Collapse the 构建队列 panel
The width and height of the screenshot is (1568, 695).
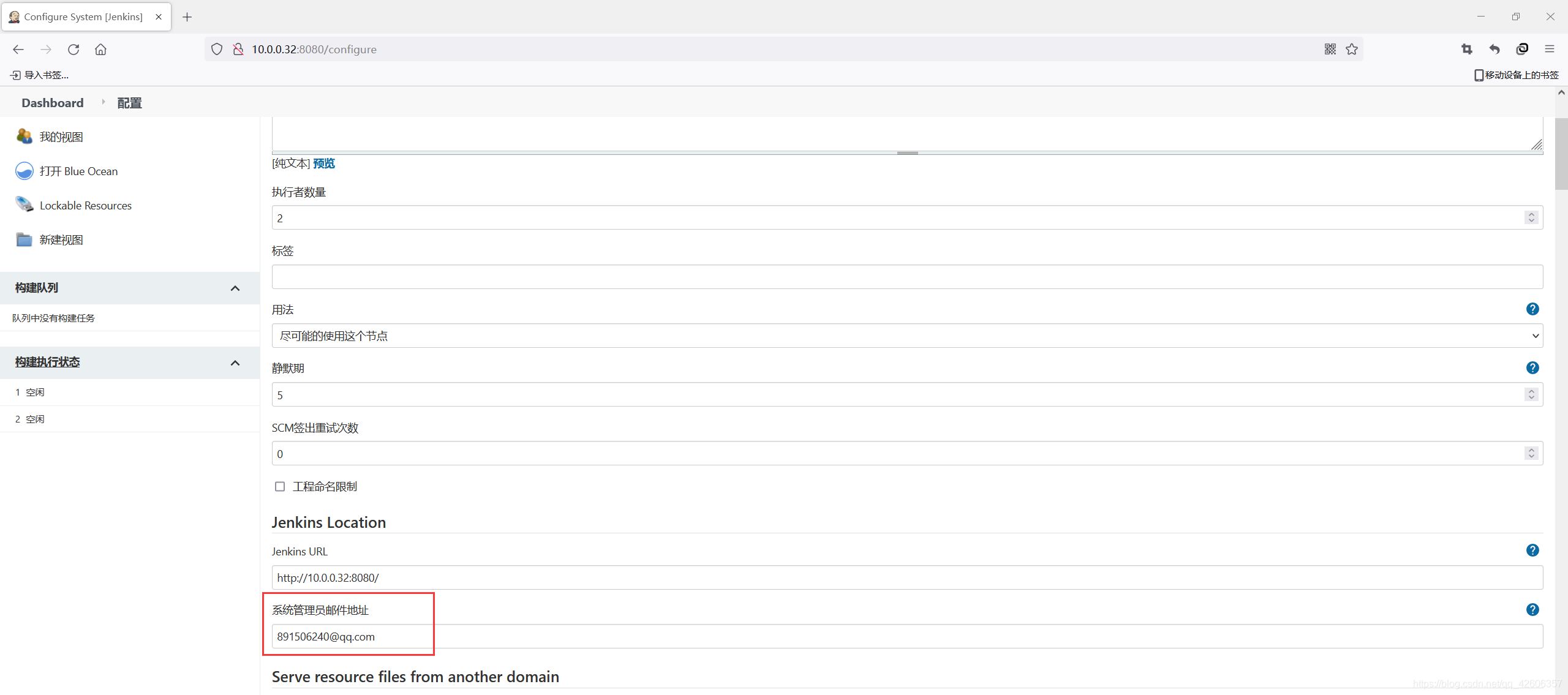click(235, 288)
